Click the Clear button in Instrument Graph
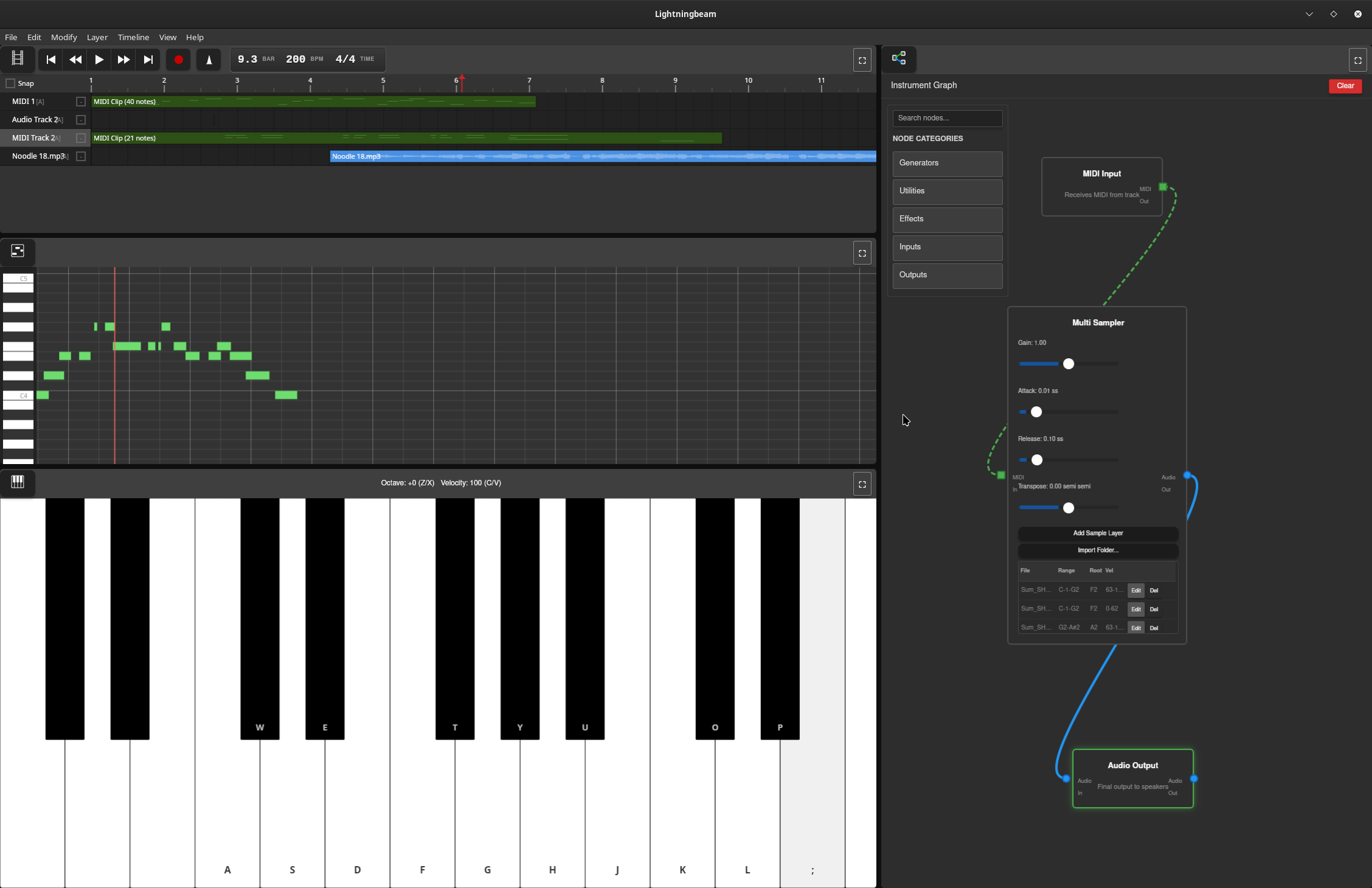The width and height of the screenshot is (1372, 888). [x=1345, y=85]
